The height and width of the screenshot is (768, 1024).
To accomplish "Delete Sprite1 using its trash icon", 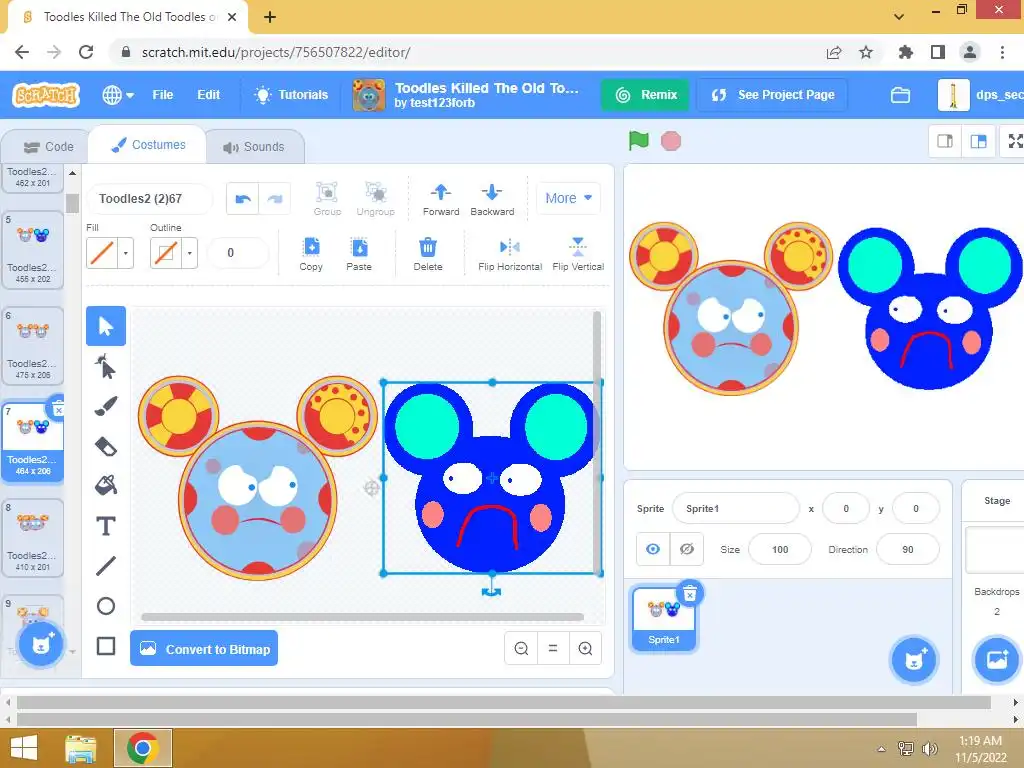I will [690, 594].
